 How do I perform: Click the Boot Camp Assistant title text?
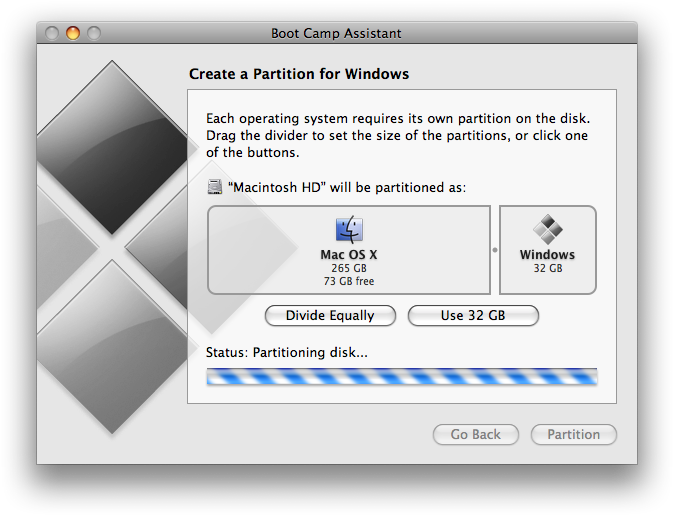[336, 33]
